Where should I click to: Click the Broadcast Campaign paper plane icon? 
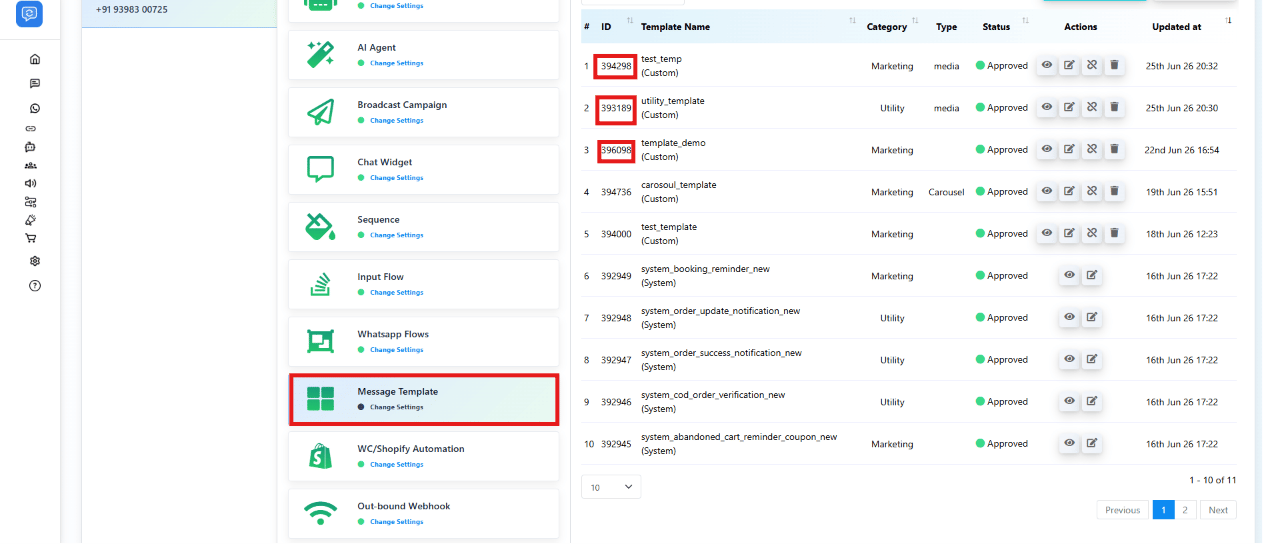[320, 112]
